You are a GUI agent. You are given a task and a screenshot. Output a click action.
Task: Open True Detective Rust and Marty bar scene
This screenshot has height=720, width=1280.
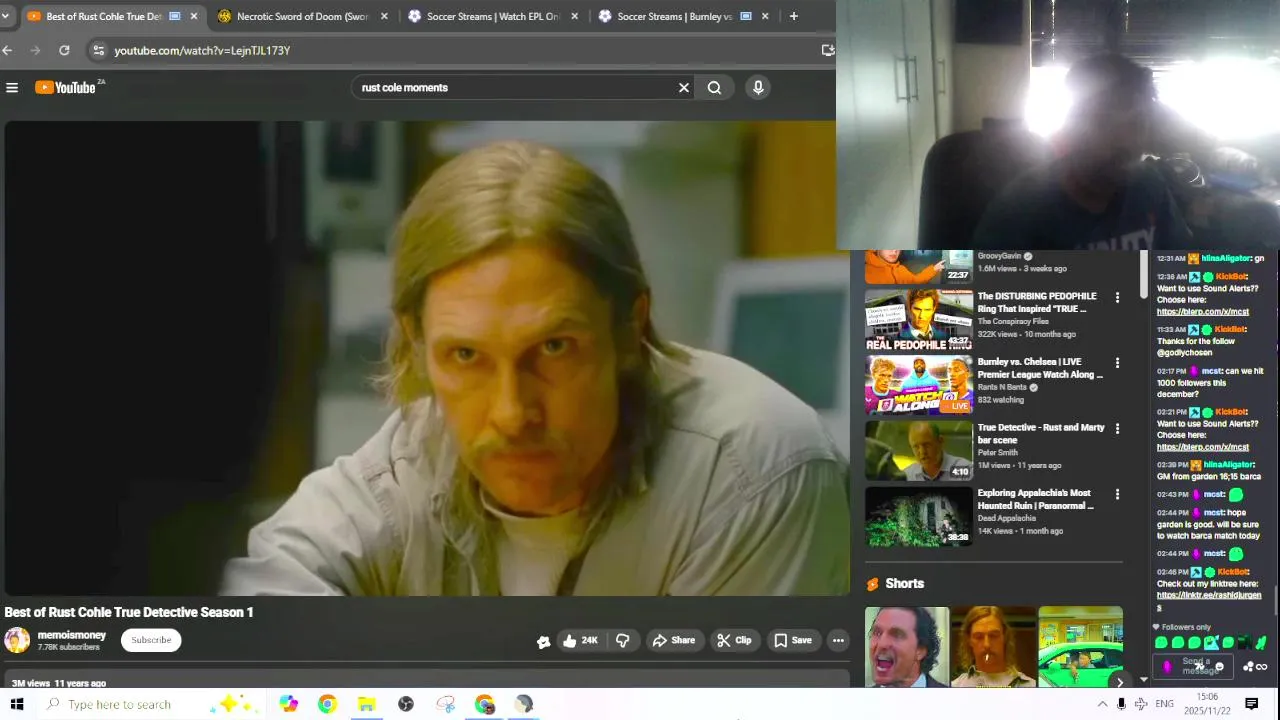(x=1041, y=433)
